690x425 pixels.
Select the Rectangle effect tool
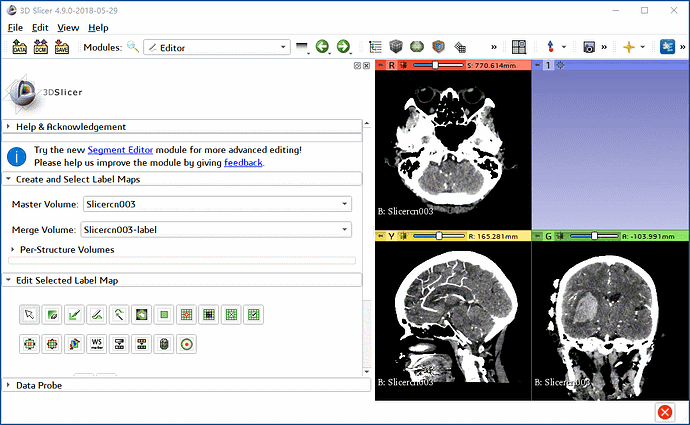pyautogui.click(x=164, y=315)
